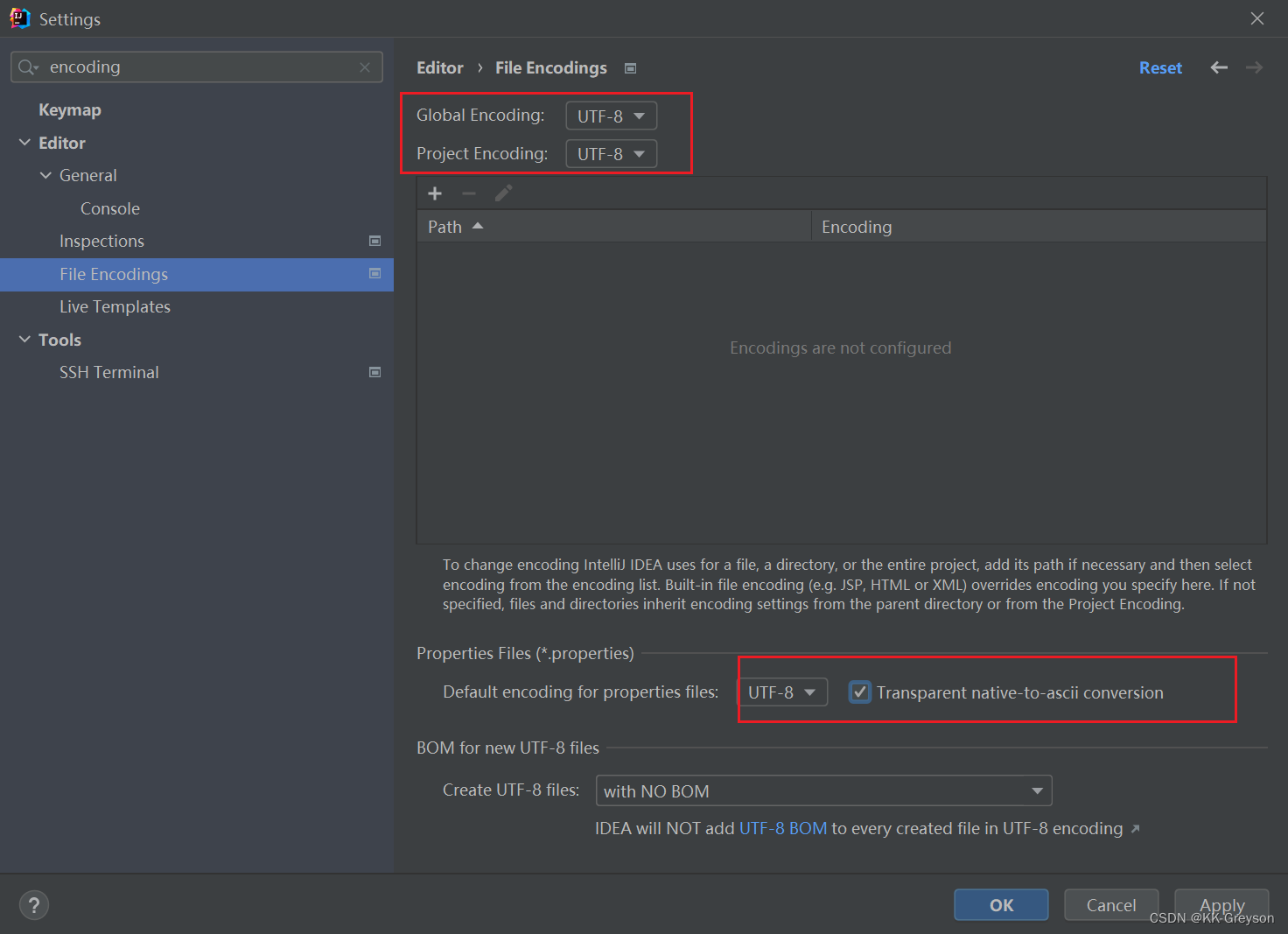
Task: Select SSH Terminal in settings tree
Action: [109, 373]
